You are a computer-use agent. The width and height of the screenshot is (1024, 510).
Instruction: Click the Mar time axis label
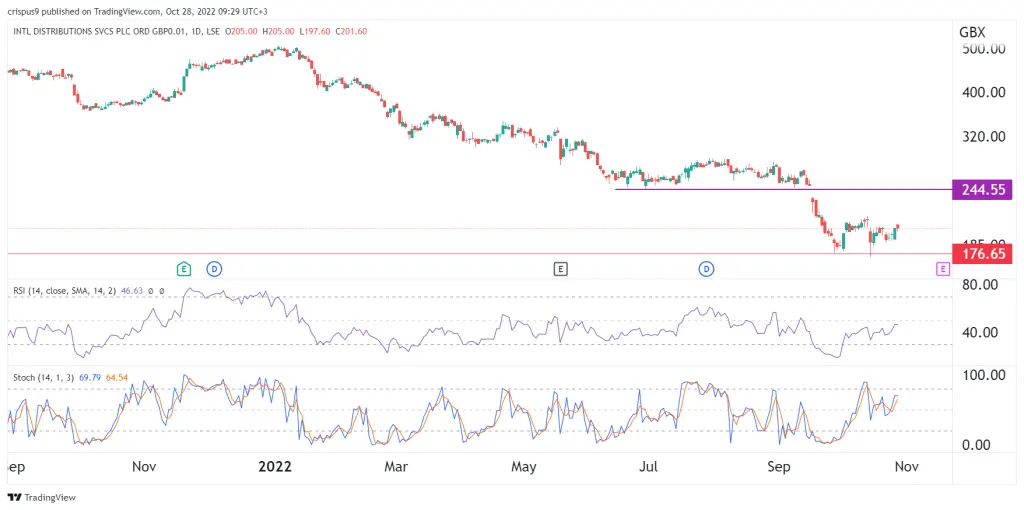(x=396, y=467)
